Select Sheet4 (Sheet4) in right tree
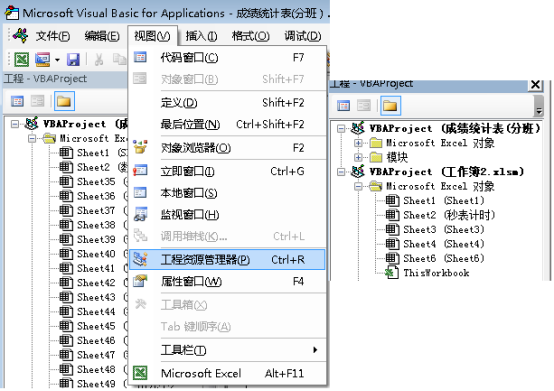 click(x=444, y=244)
